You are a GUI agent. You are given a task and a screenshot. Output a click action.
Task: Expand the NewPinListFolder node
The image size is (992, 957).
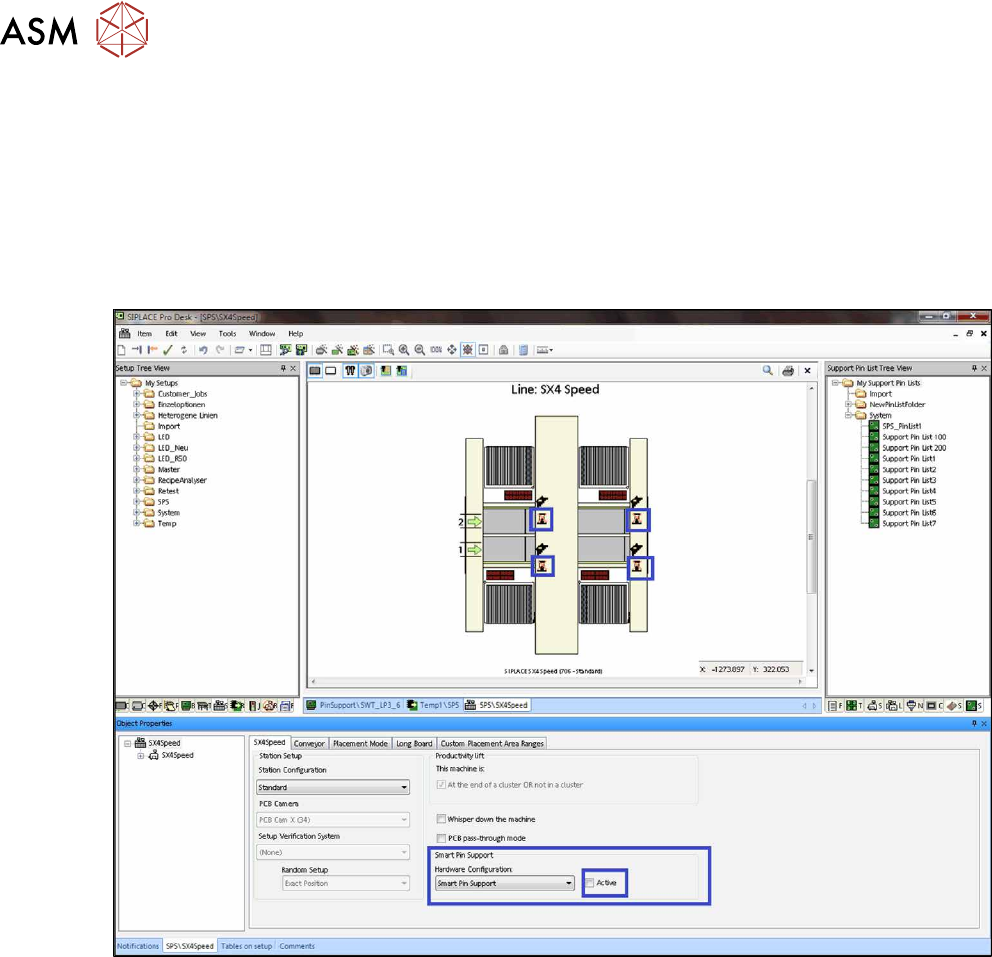[x=848, y=404]
